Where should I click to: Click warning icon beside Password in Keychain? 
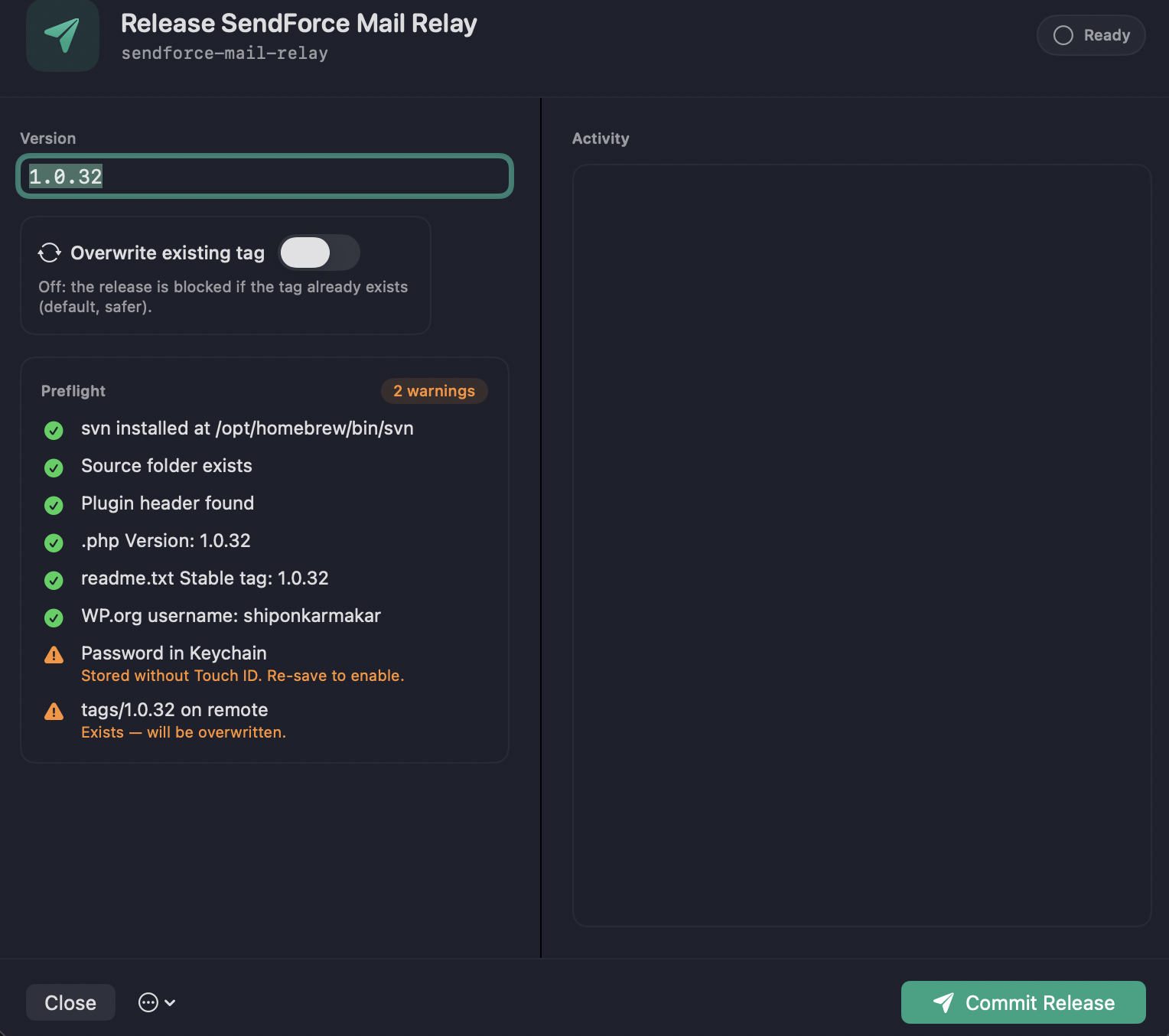[54, 655]
